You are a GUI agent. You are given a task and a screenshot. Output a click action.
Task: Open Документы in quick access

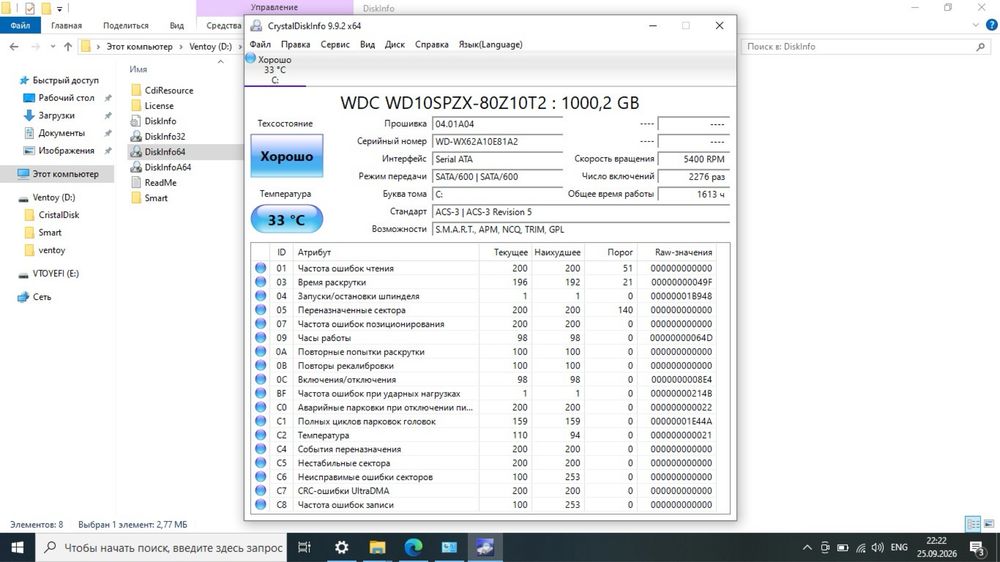click(x=61, y=133)
